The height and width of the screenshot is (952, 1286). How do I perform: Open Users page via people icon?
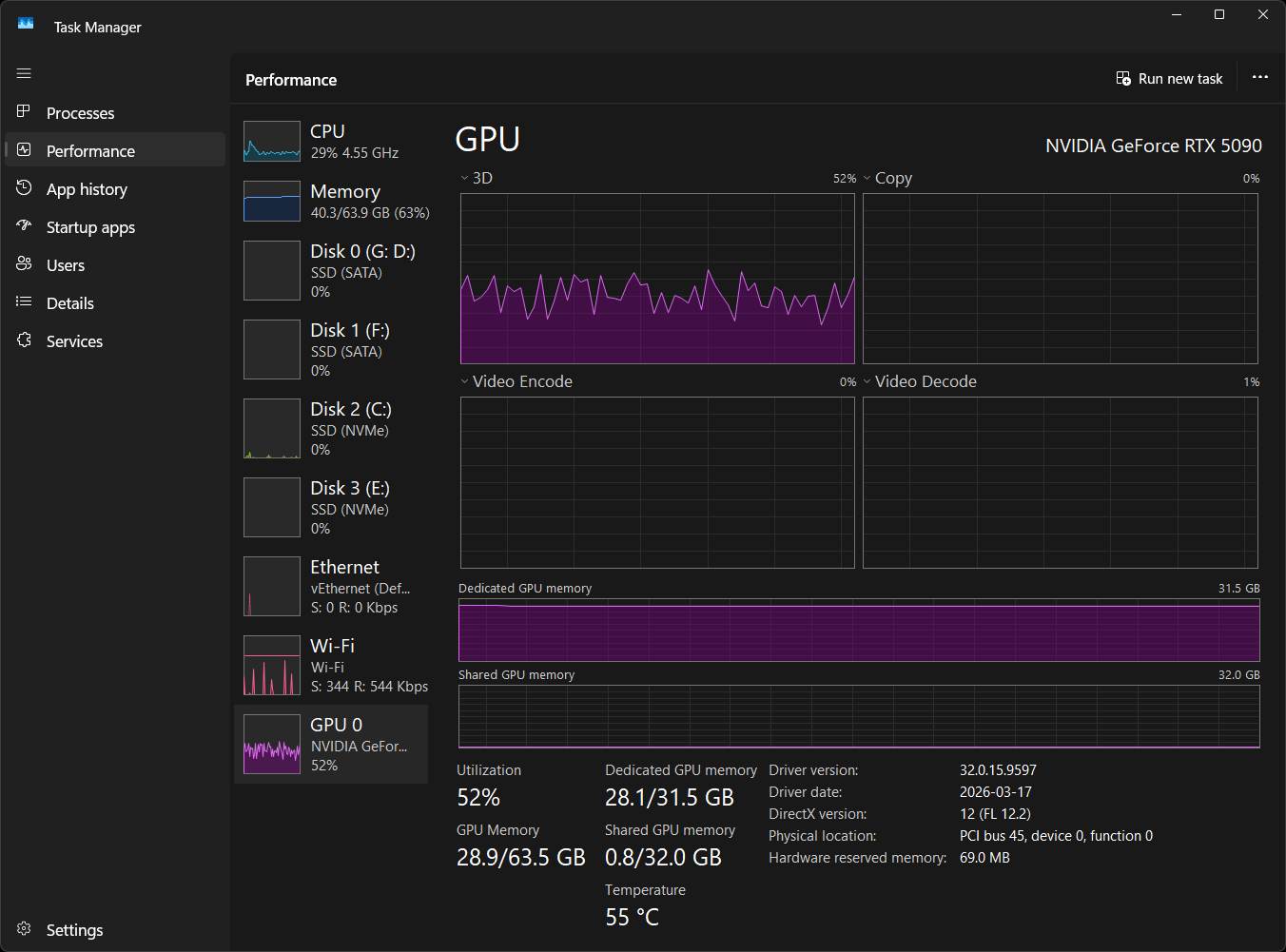(25, 264)
